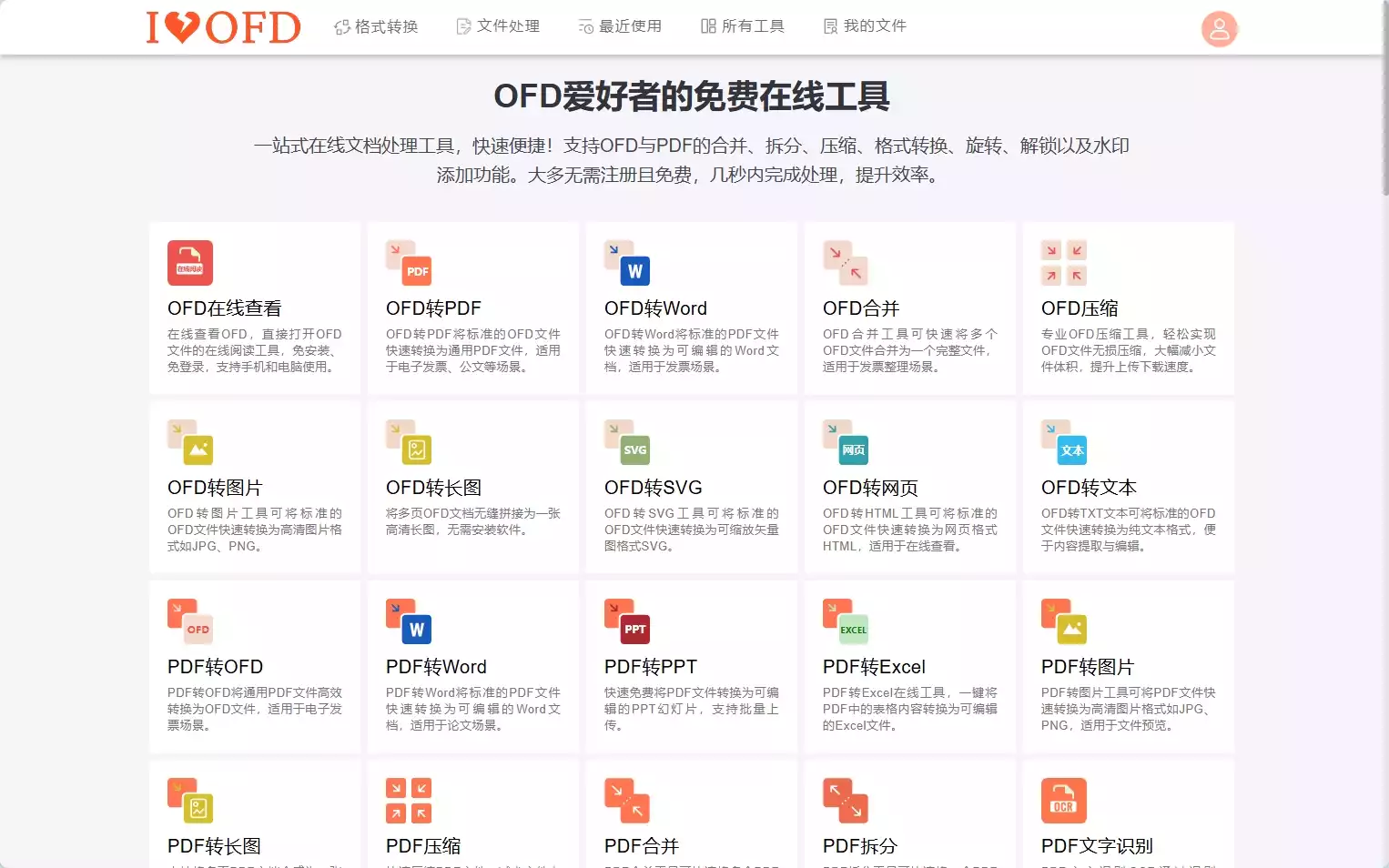
Task: Select the PDF转Word icon
Action: click(409, 621)
